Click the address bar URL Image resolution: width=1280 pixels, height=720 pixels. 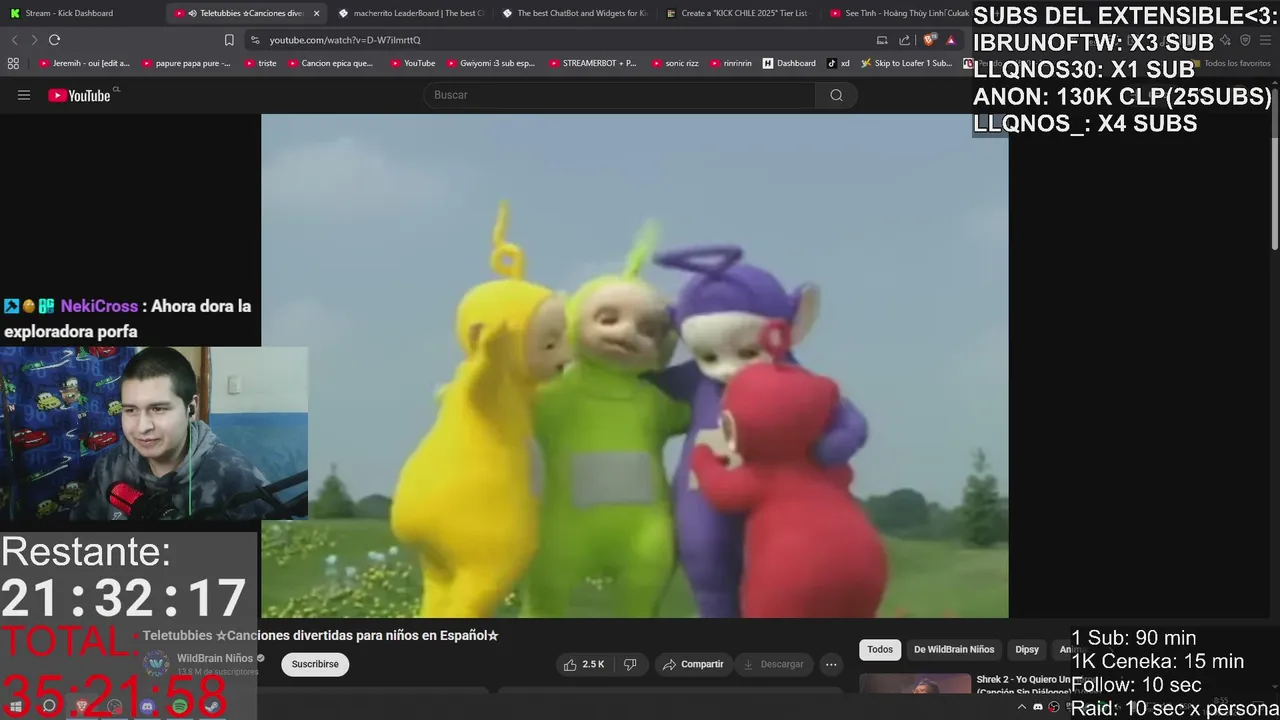click(345, 40)
